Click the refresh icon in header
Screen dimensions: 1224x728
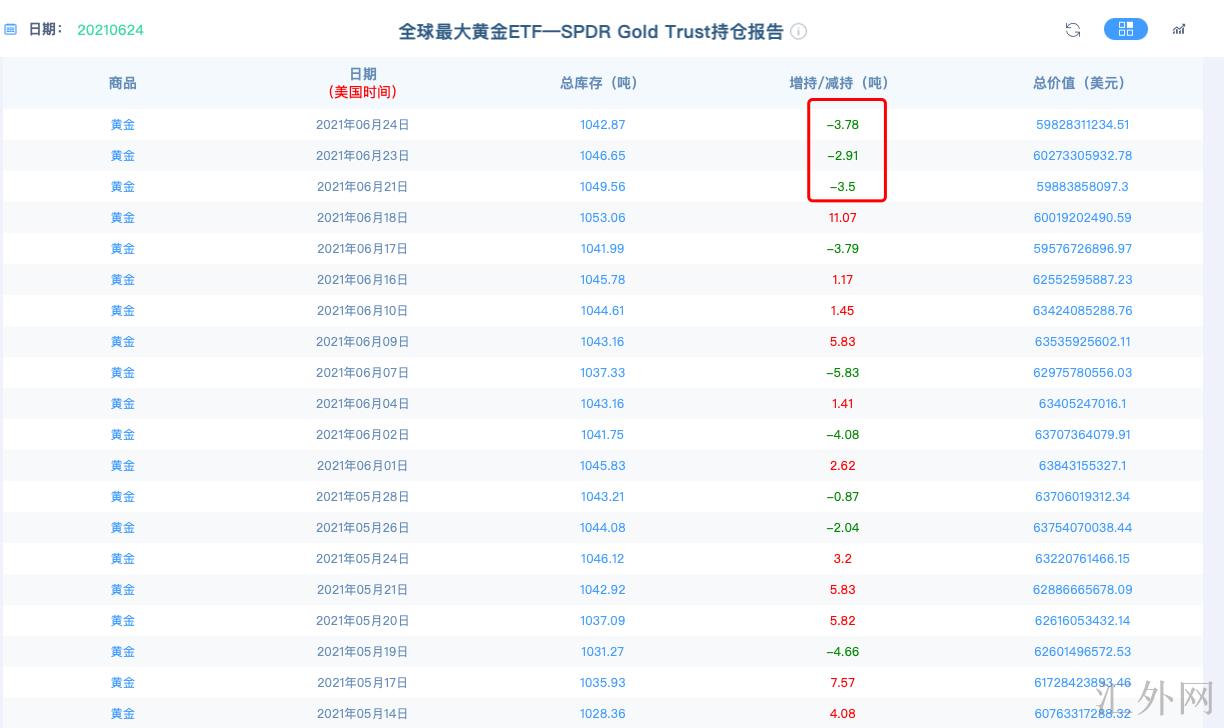point(1073,30)
